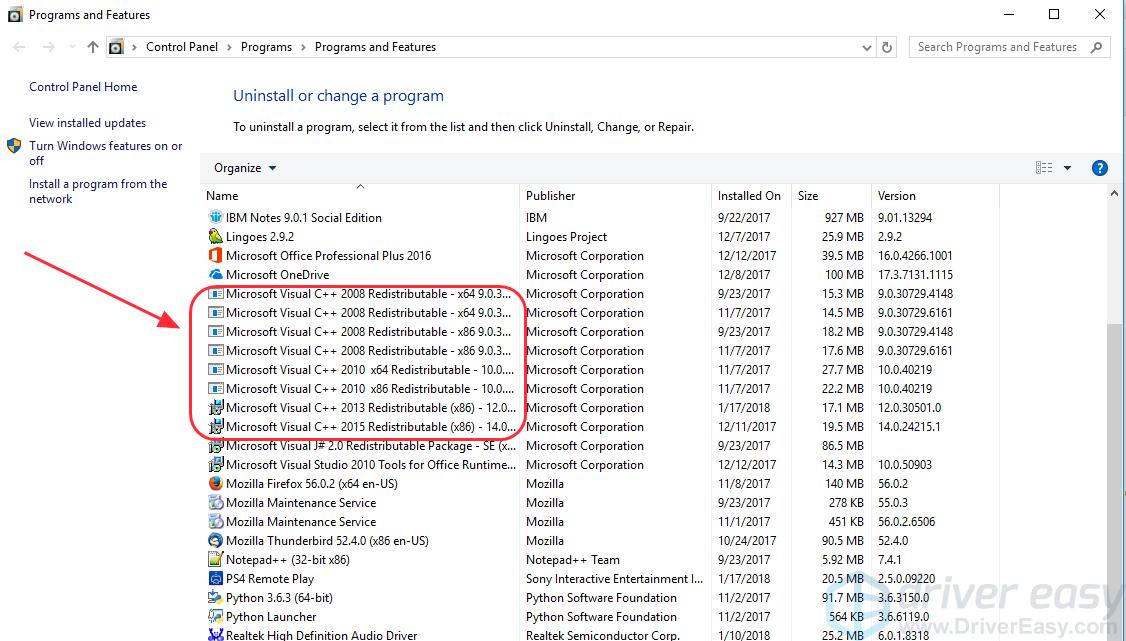Screen dimensions: 1126x641
Task: Select the Microsoft OneDrive cloud icon
Action: pyautogui.click(x=215, y=275)
